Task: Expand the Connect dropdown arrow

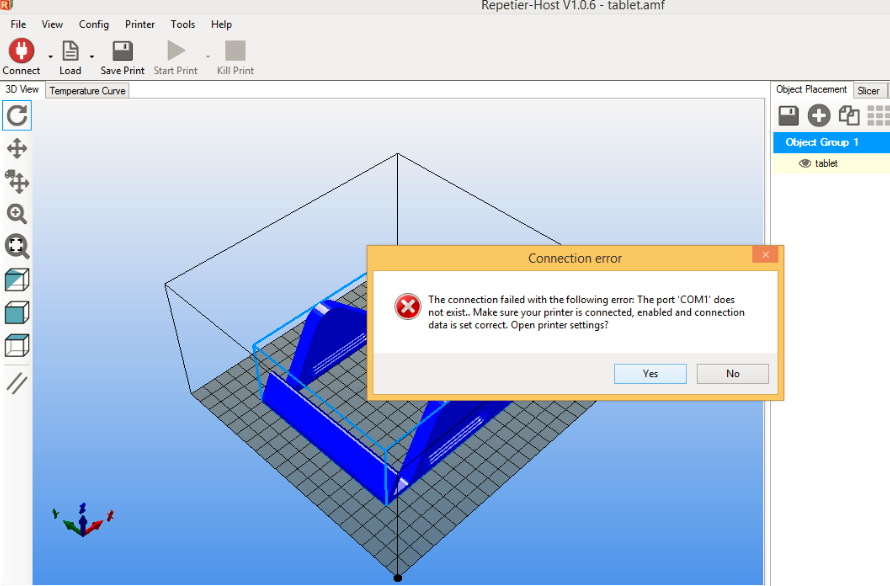Action: coord(50,57)
